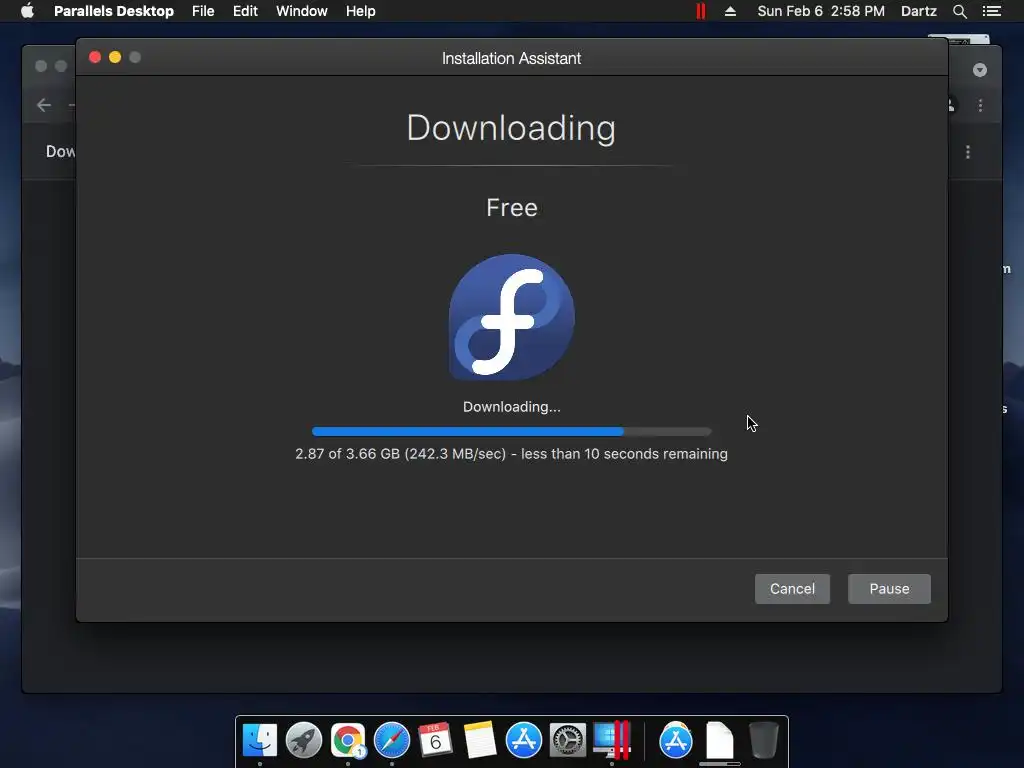Open the Window menu
This screenshot has height=768, width=1024.
302,11
